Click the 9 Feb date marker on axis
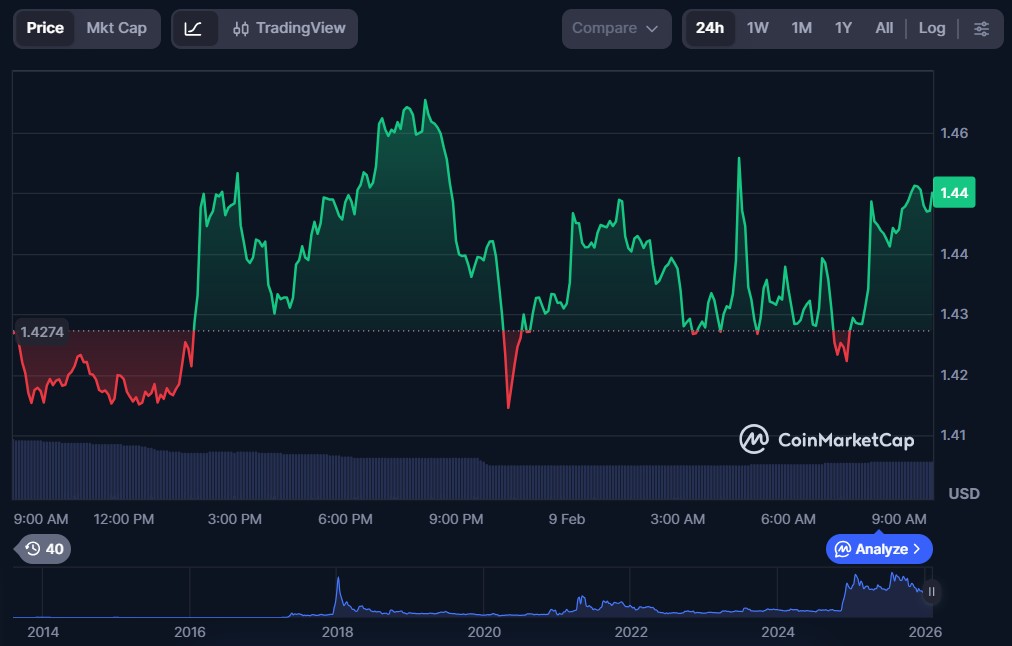Screen dimensions: 1012x646 click(x=566, y=519)
